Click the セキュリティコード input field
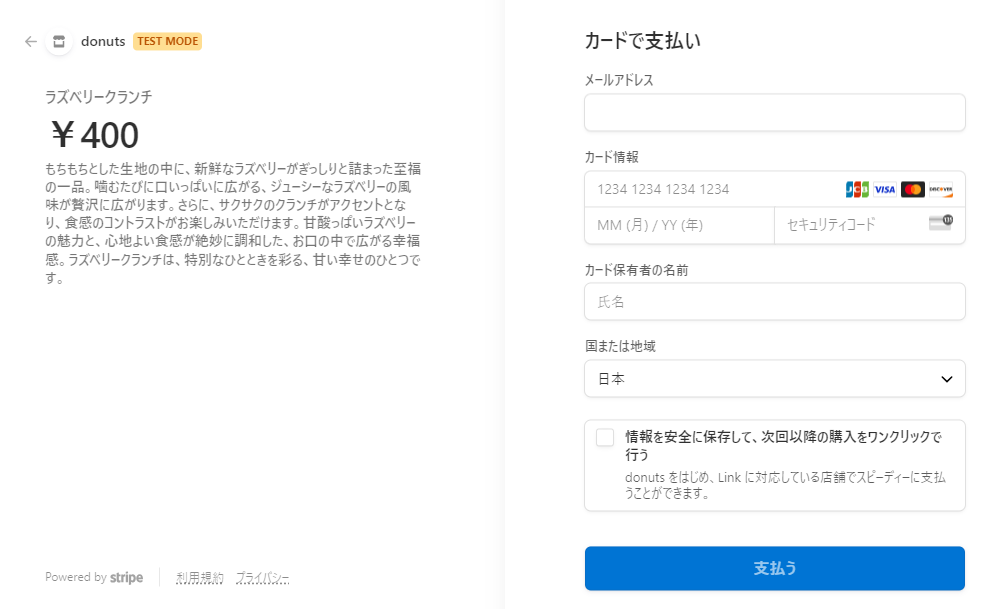Viewport: 987px width, 609px height. [850, 225]
